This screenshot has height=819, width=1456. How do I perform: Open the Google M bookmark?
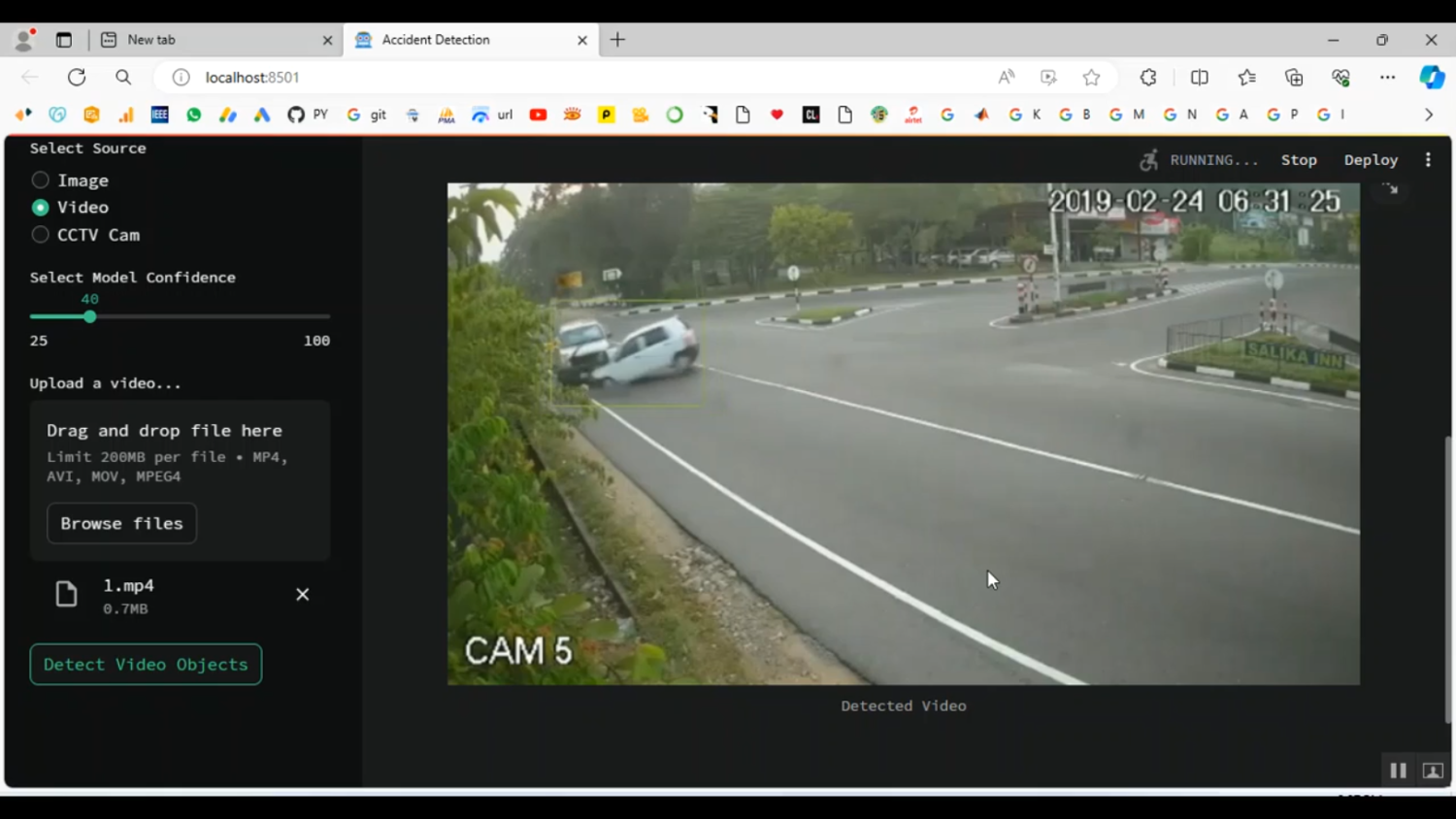pyautogui.click(x=1126, y=115)
